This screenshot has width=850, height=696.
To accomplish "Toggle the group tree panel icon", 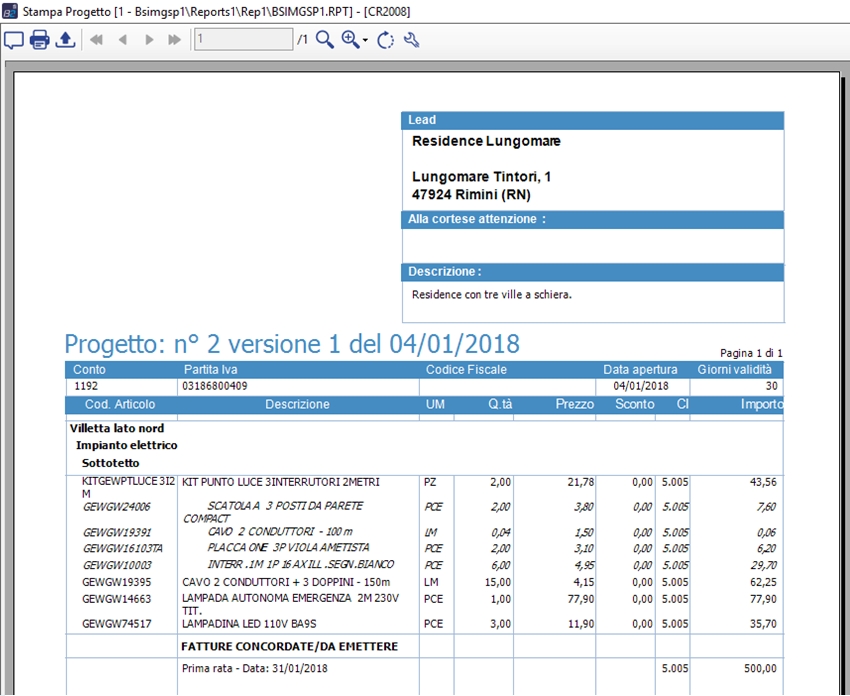I will click(14, 40).
